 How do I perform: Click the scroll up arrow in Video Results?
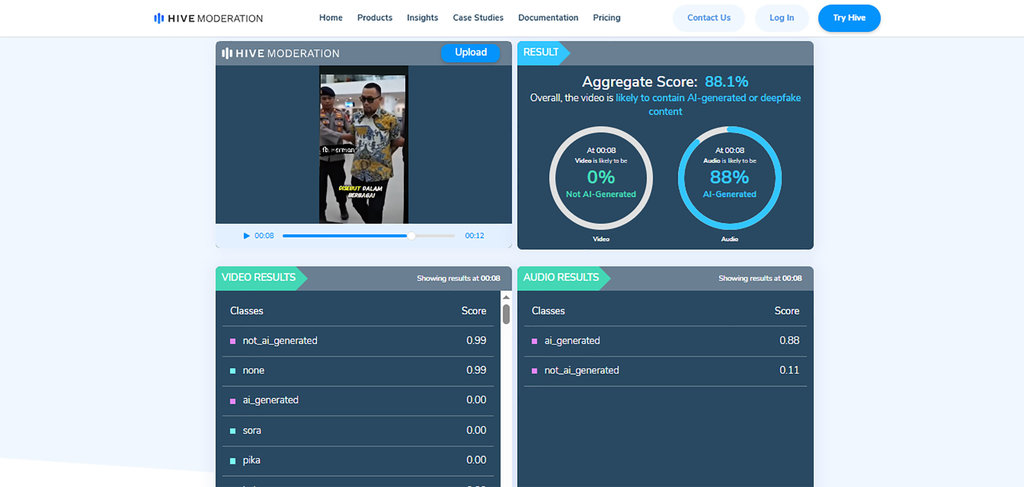coord(506,296)
